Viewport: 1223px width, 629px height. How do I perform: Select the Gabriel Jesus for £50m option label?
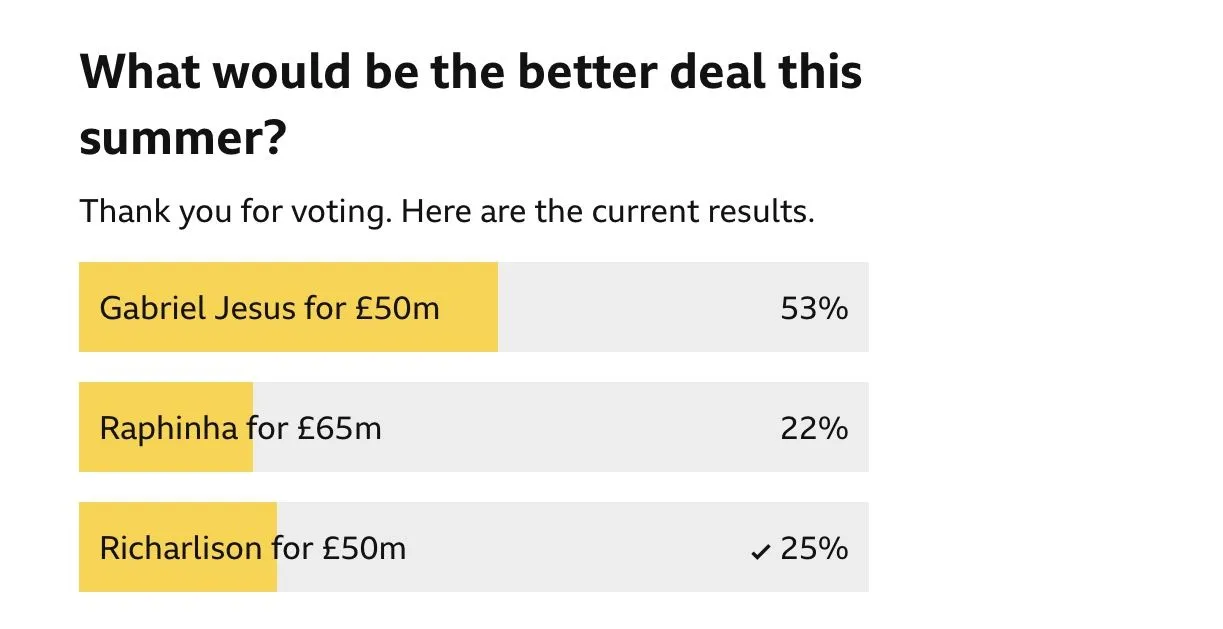269,308
